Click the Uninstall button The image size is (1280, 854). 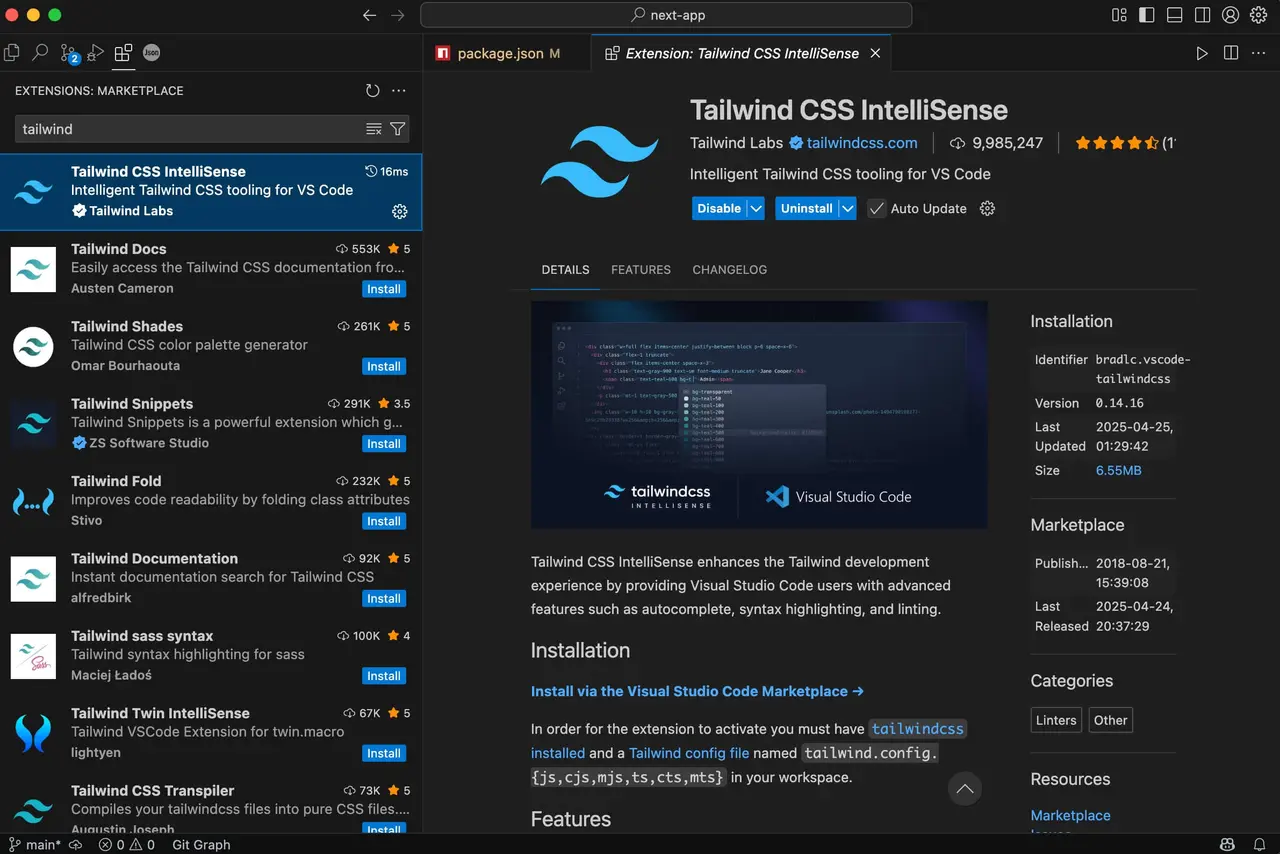pyautogui.click(x=807, y=208)
